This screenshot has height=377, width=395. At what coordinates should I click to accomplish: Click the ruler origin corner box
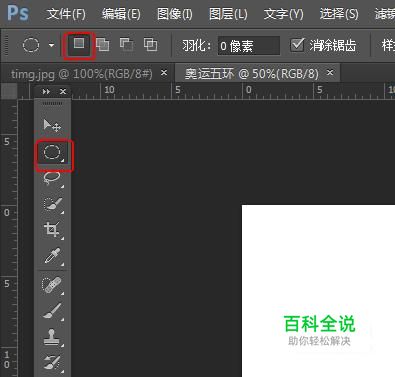pyautogui.click(x=9, y=91)
